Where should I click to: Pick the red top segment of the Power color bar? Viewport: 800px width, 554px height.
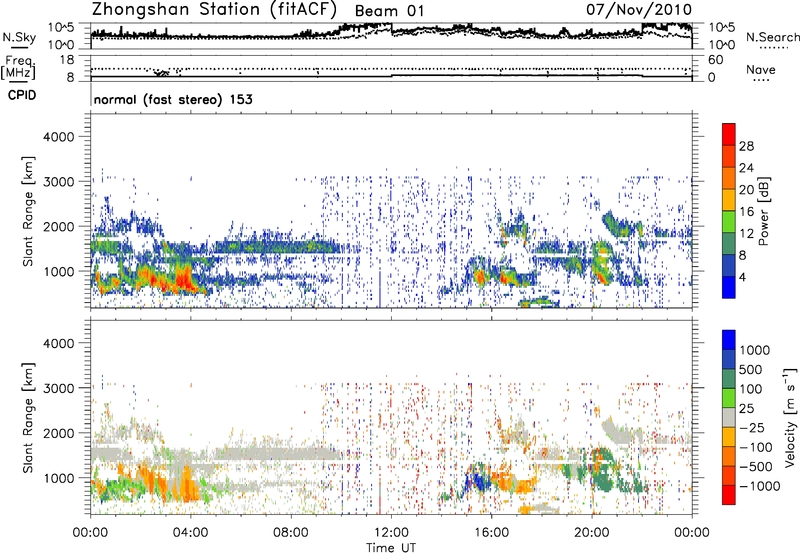(x=729, y=134)
